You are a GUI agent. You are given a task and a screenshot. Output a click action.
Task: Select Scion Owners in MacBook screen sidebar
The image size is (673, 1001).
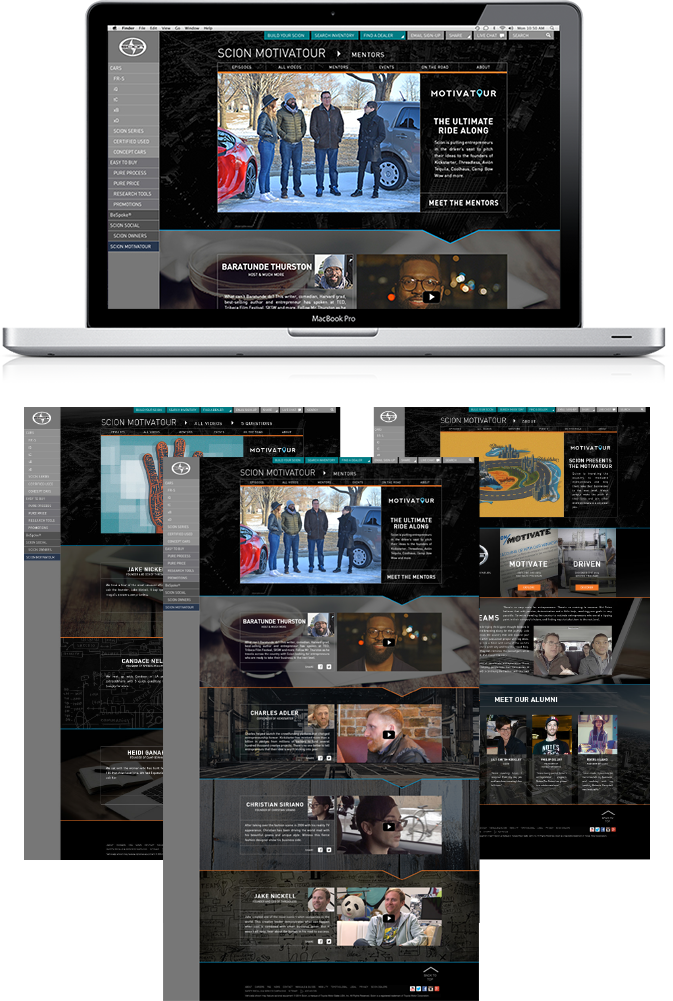pos(133,236)
